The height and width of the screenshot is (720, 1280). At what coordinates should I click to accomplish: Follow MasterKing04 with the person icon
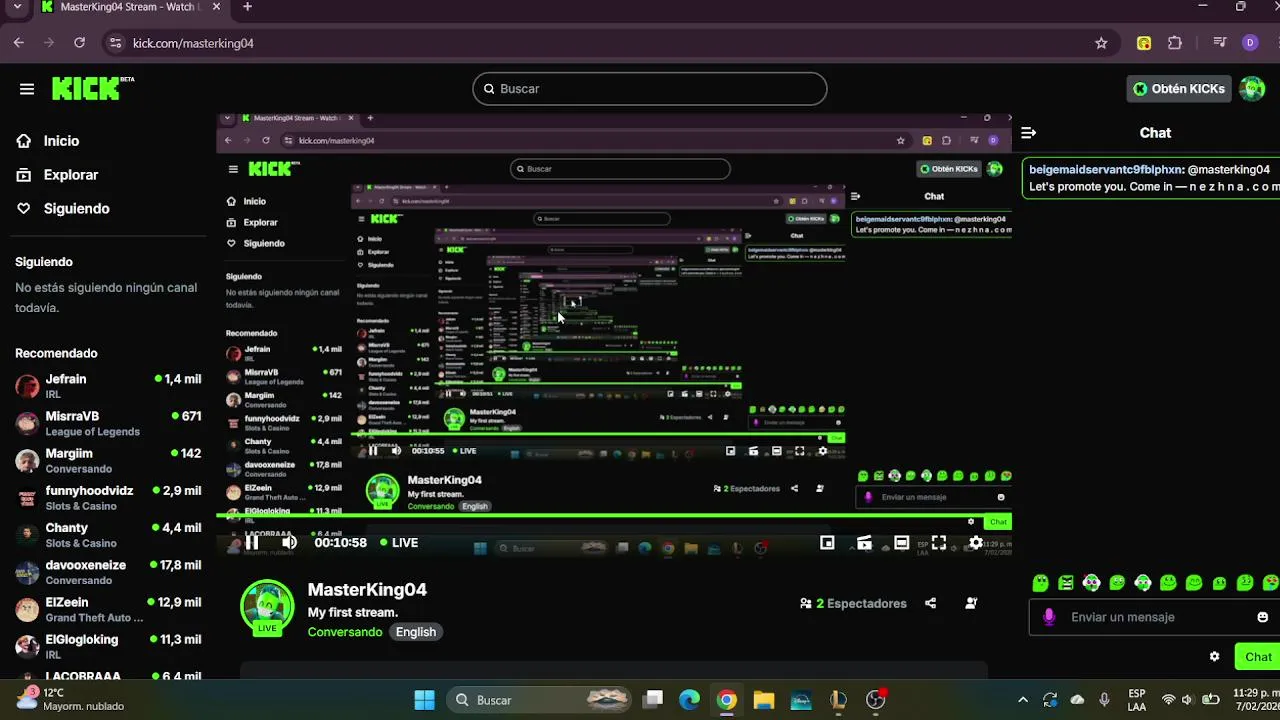[x=971, y=603]
